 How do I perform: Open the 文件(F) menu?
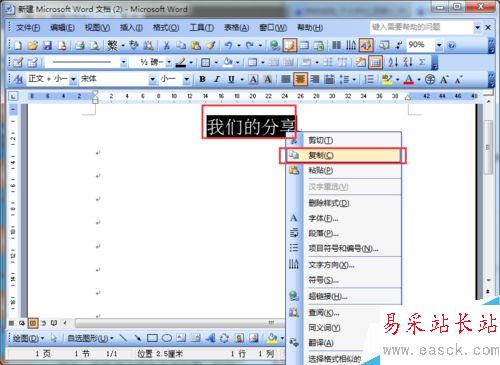tap(28, 28)
